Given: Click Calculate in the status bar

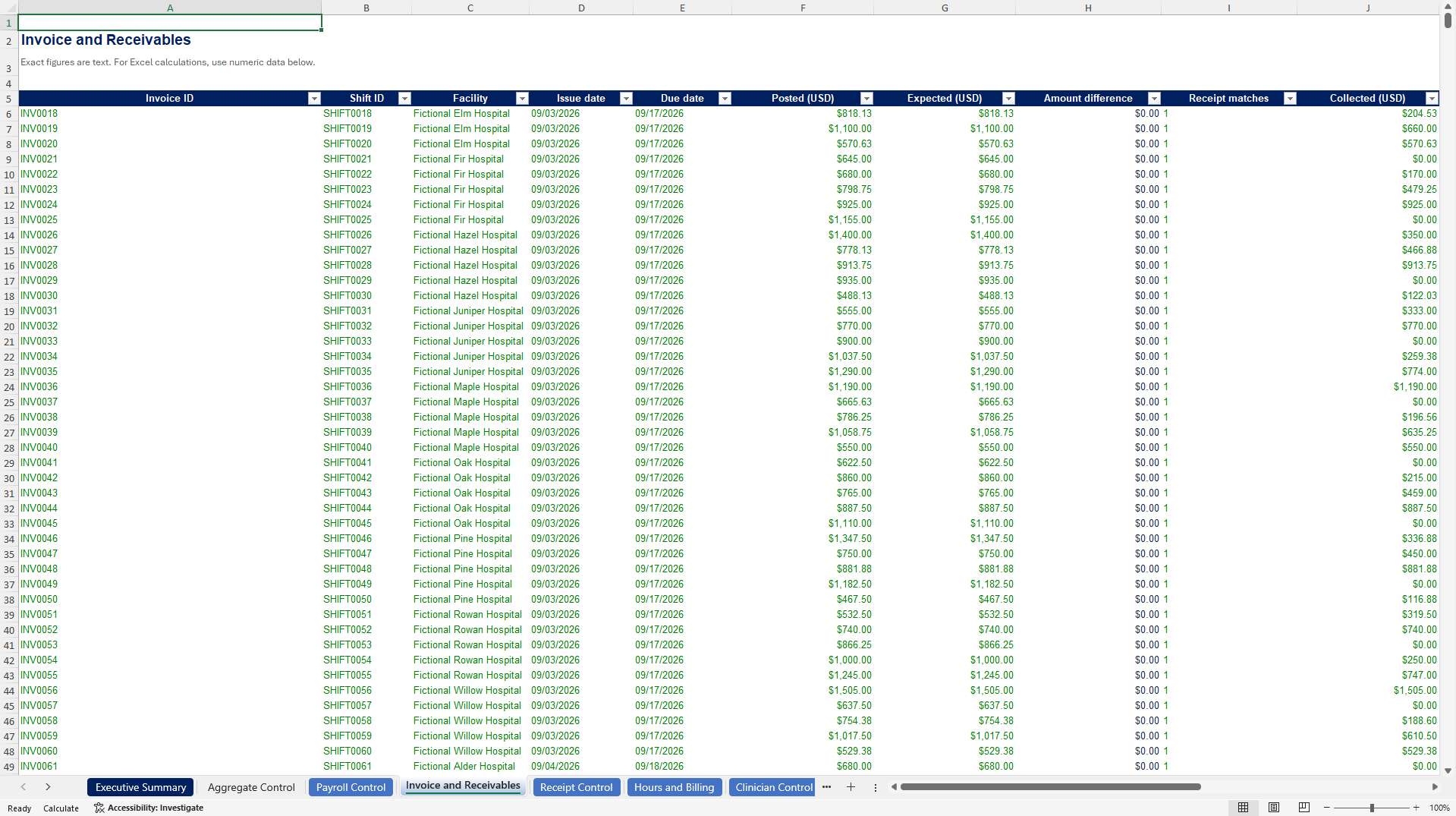Looking at the screenshot, I should (61, 808).
